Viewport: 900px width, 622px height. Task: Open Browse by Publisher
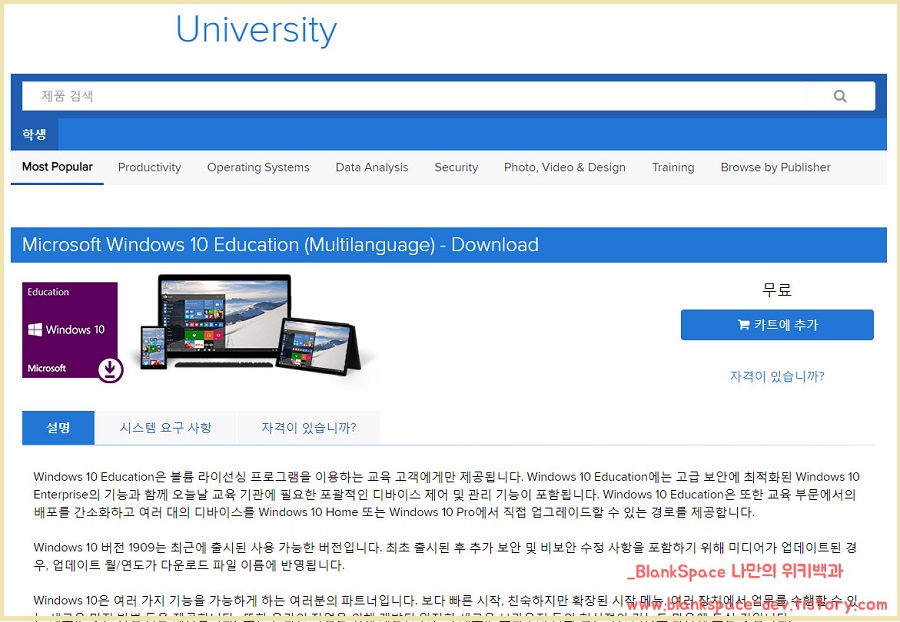[x=775, y=168]
